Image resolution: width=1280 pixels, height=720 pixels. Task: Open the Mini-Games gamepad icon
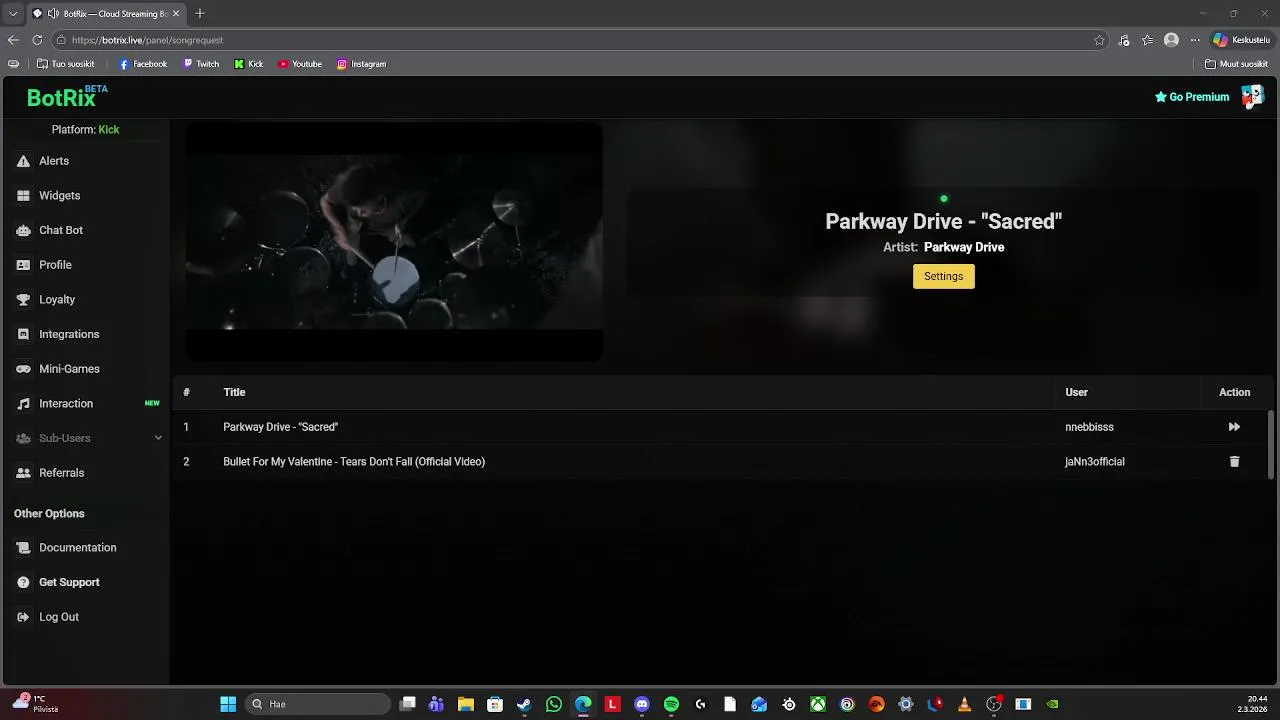click(x=23, y=369)
